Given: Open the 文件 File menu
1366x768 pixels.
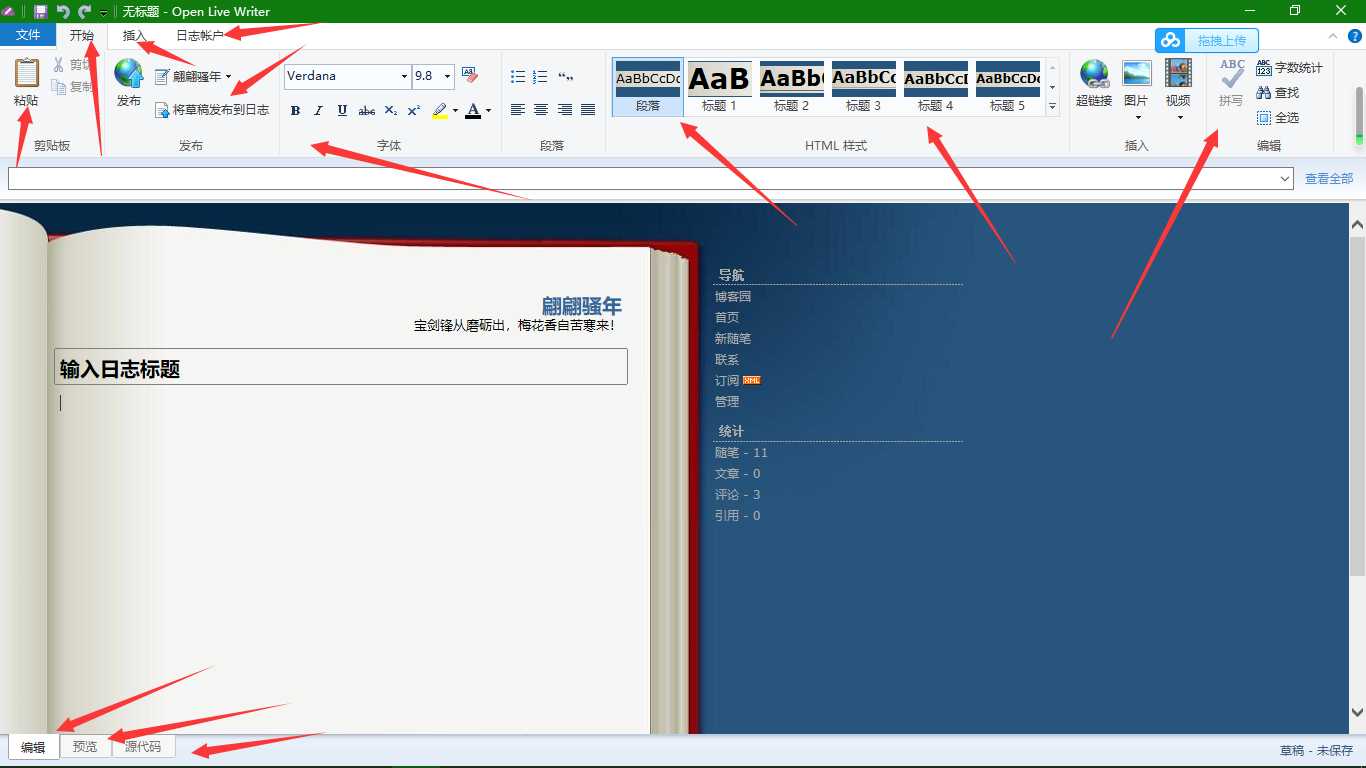Looking at the screenshot, I should 28,35.
